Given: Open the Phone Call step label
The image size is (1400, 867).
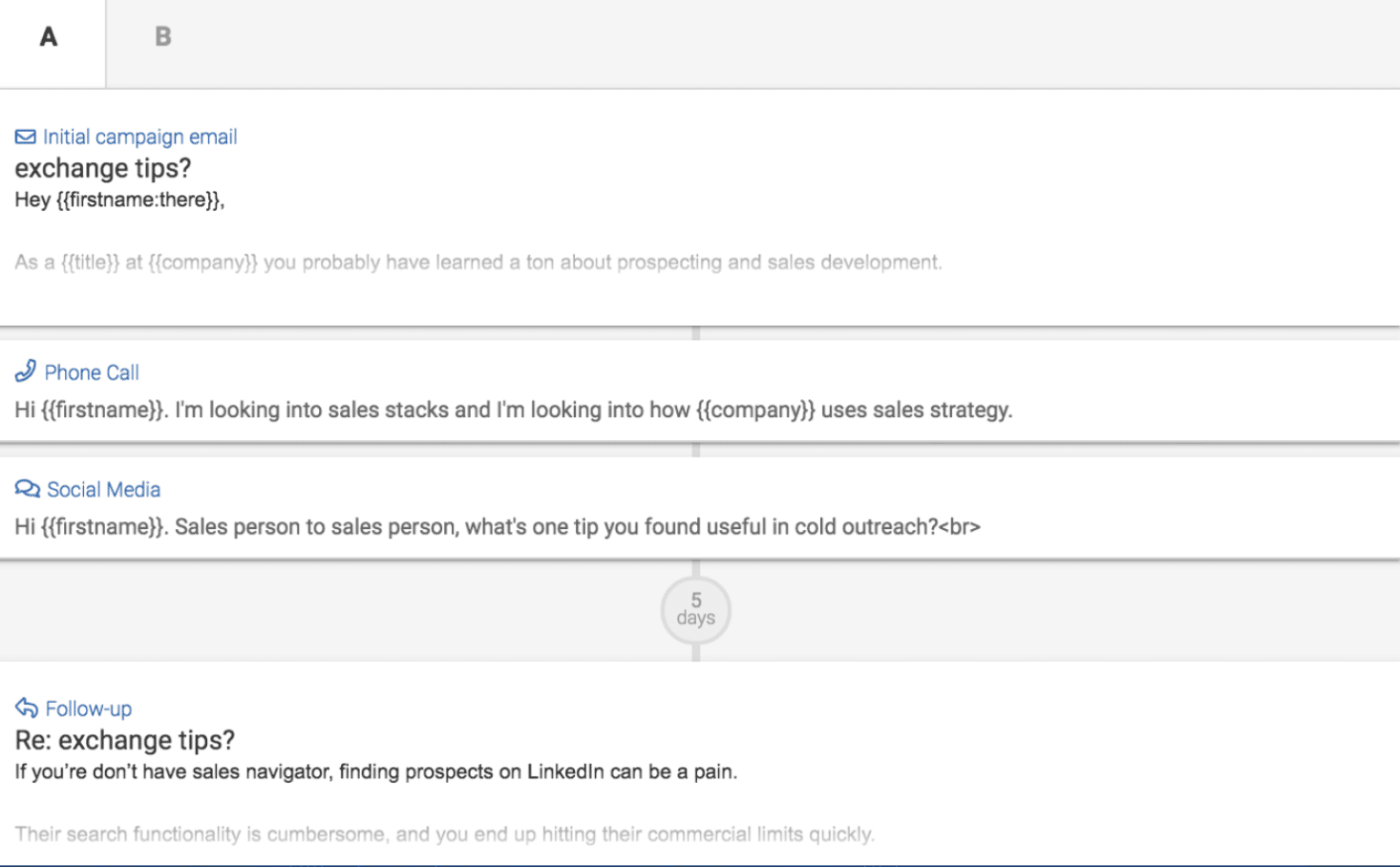Looking at the screenshot, I should coord(92,373).
